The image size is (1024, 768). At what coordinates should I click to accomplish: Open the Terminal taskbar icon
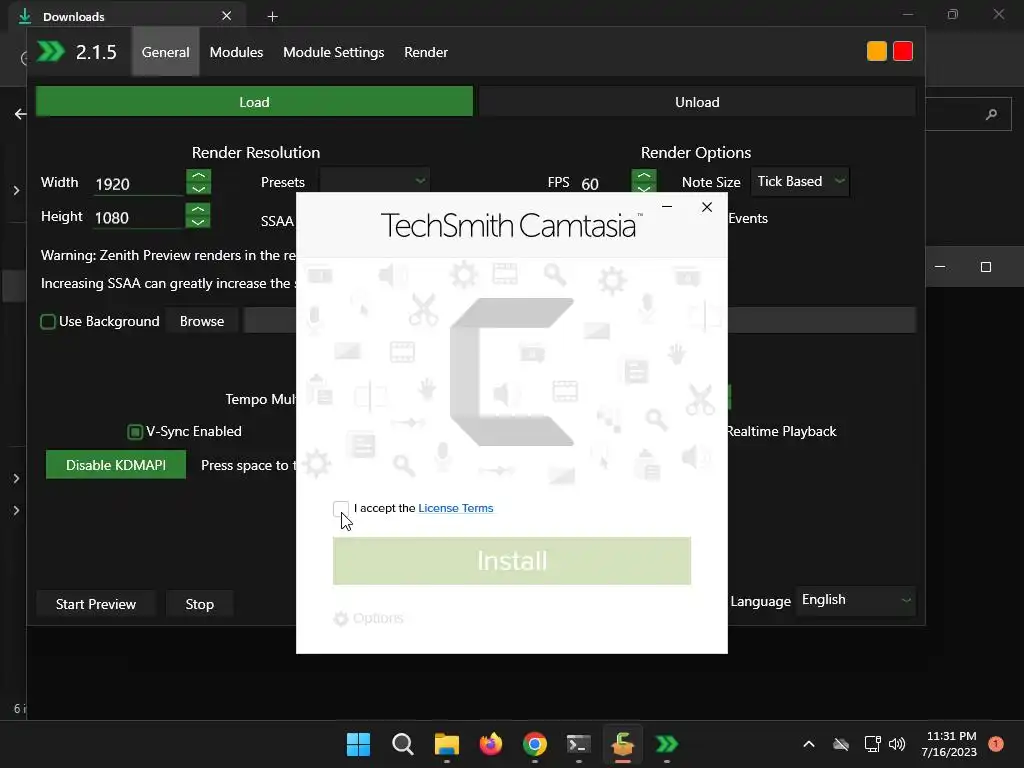(579, 744)
